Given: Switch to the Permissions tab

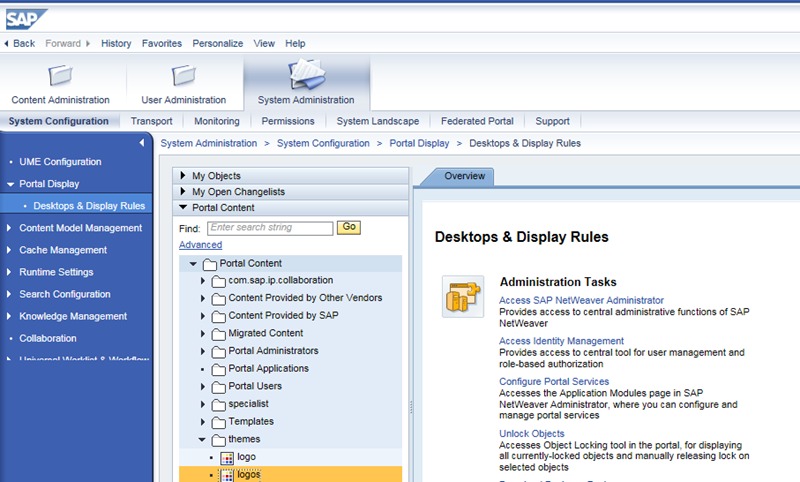Looking at the screenshot, I should click(x=288, y=121).
